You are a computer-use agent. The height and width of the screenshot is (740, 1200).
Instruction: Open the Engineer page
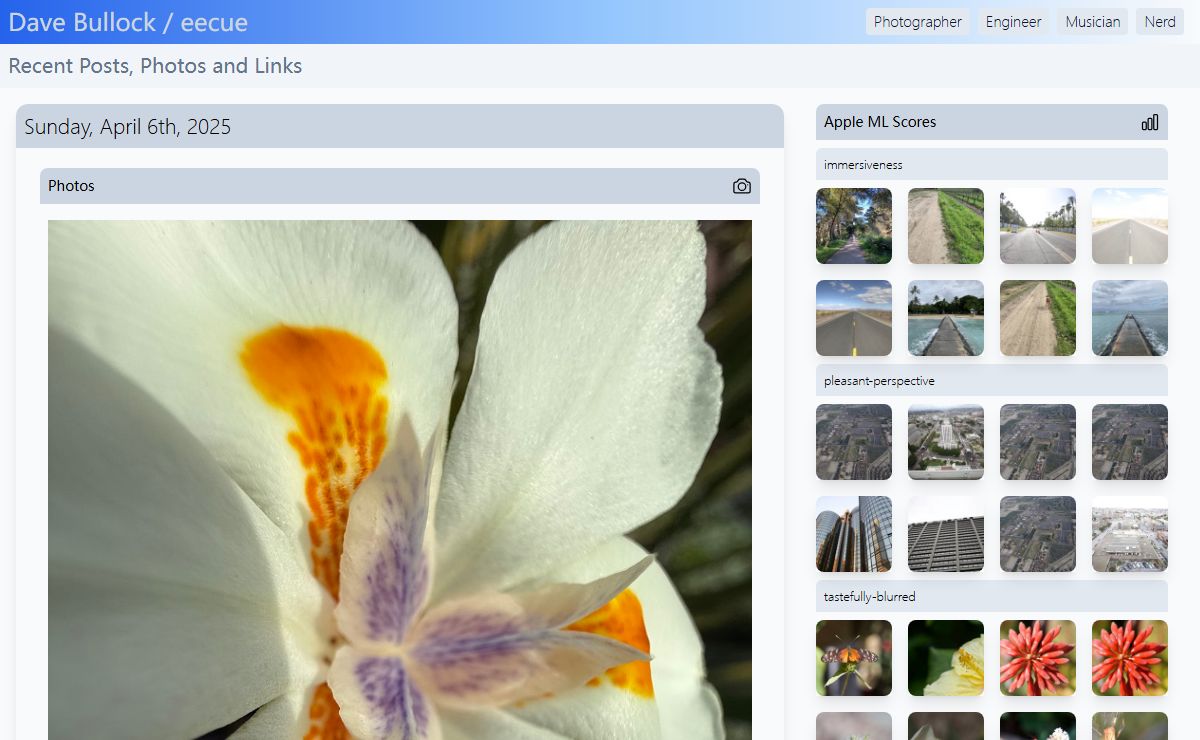(x=1013, y=22)
